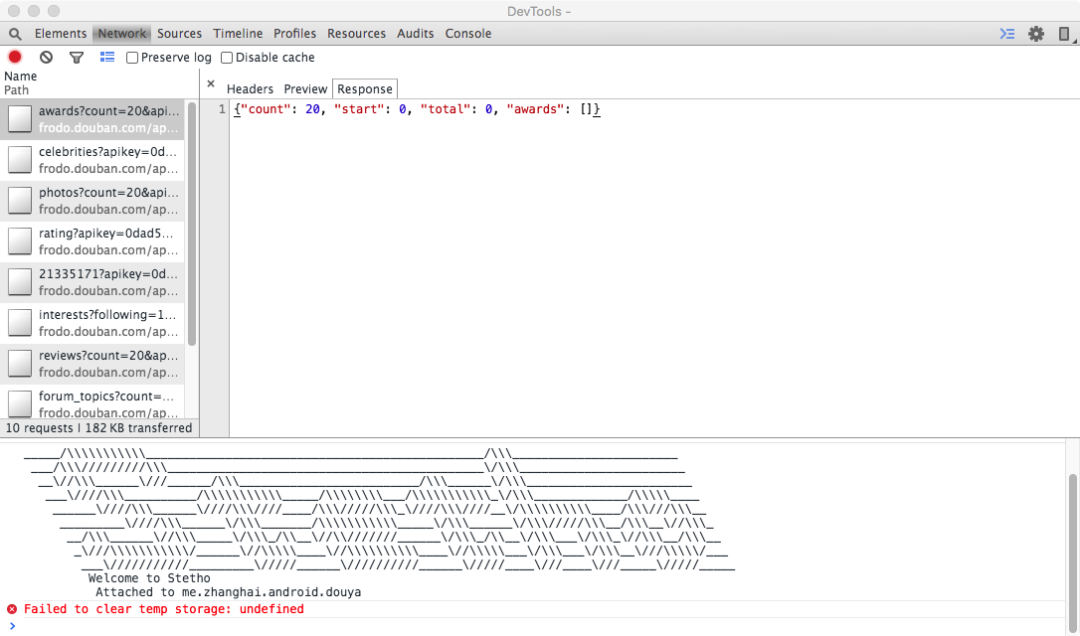This screenshot has width=1080, height=636.
Task: Click the DevTools window title
Action: (x=539, y=11)
